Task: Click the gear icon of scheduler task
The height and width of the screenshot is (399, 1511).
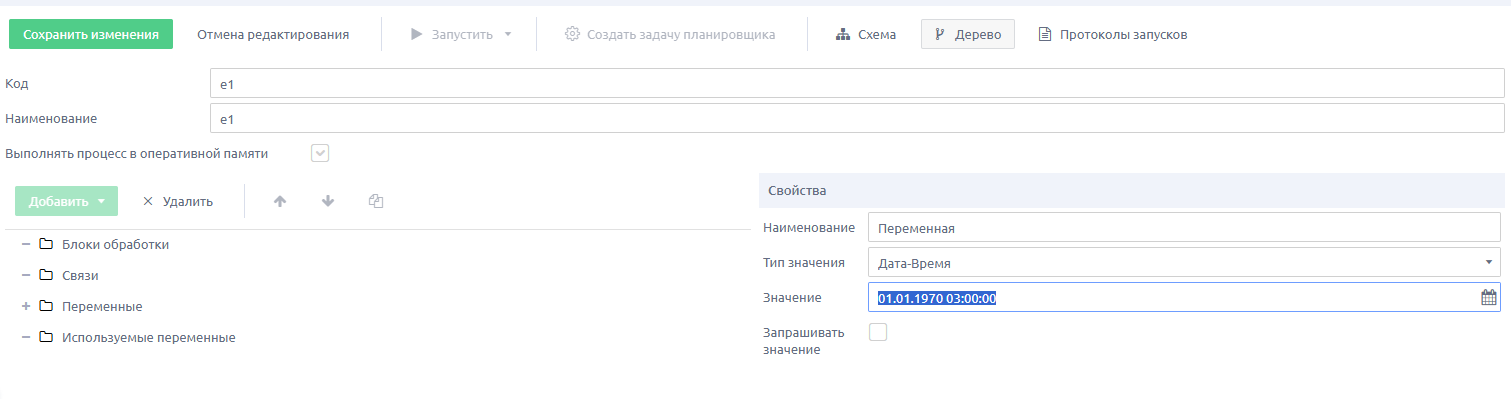Action: 572,34
